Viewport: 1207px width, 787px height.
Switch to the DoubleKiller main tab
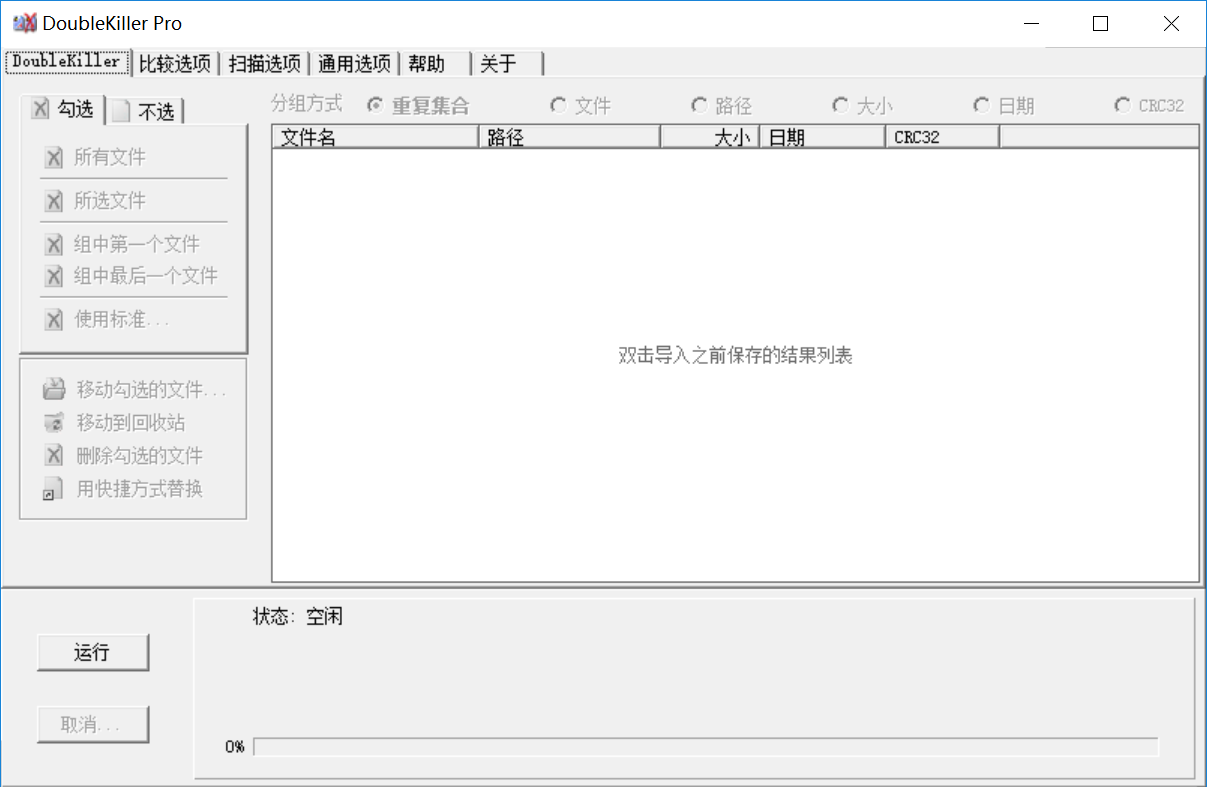pos(67,61)
